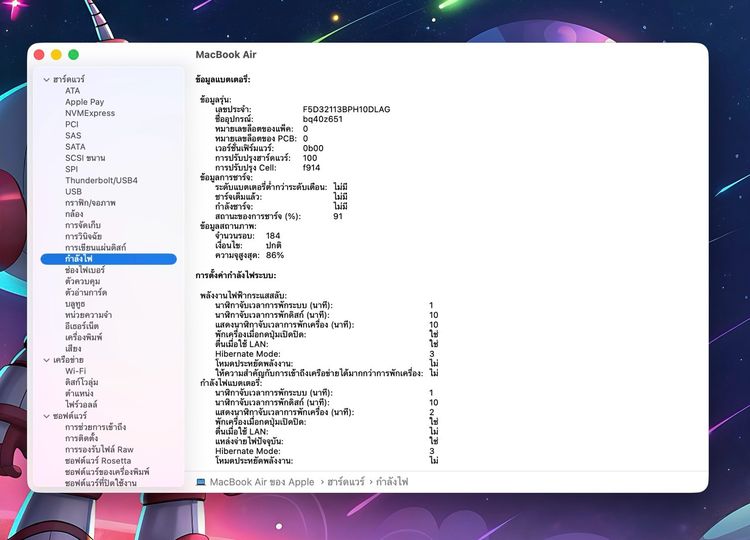Select การจัดเก็บ in the sidebar
Screen dimensions: 750x540
tap(83, 225)
